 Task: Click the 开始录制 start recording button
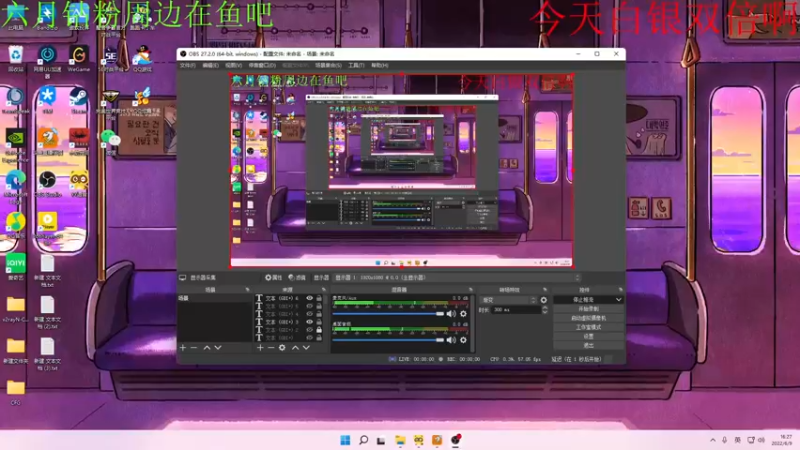[588, 309]
